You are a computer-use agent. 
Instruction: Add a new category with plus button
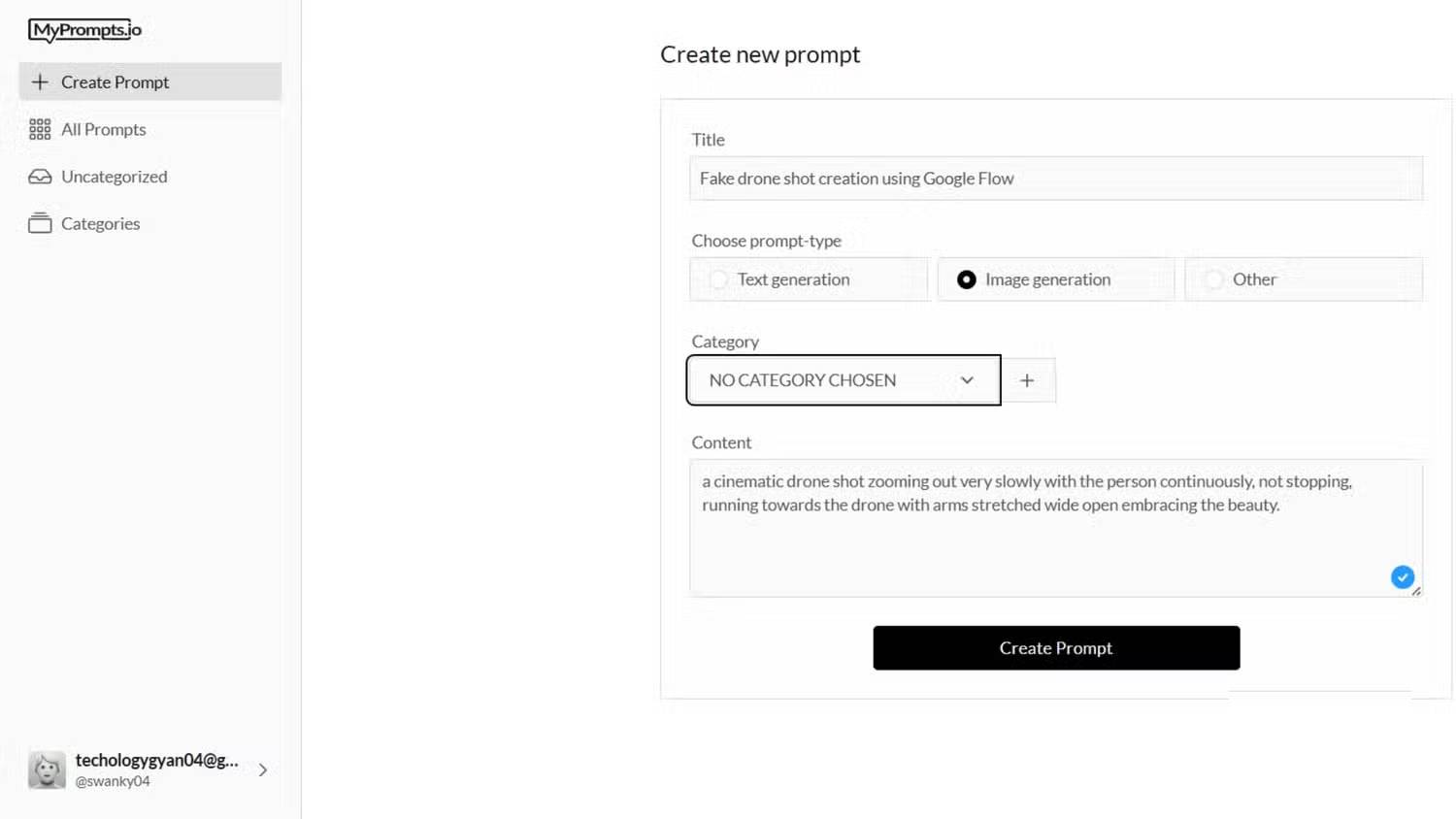pyautogui.click(x=1027, y=380)
